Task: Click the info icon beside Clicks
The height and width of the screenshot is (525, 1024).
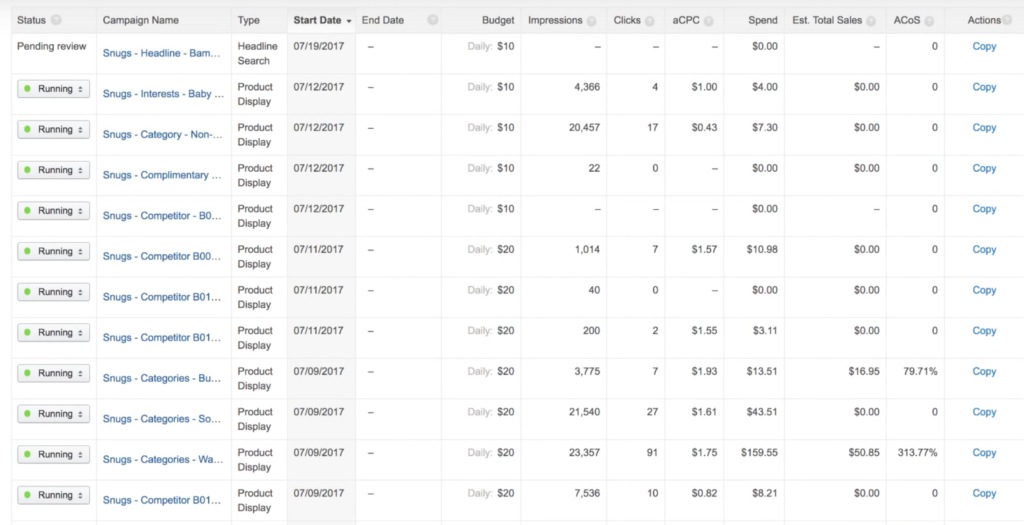Action: [653, 20]
